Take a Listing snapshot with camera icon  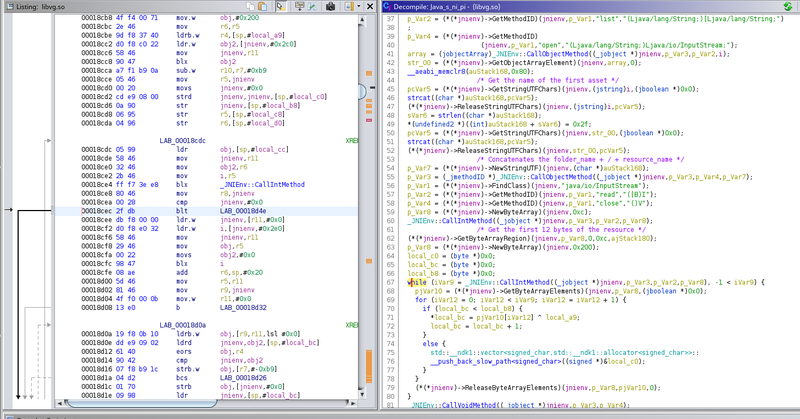coord(331,7)
